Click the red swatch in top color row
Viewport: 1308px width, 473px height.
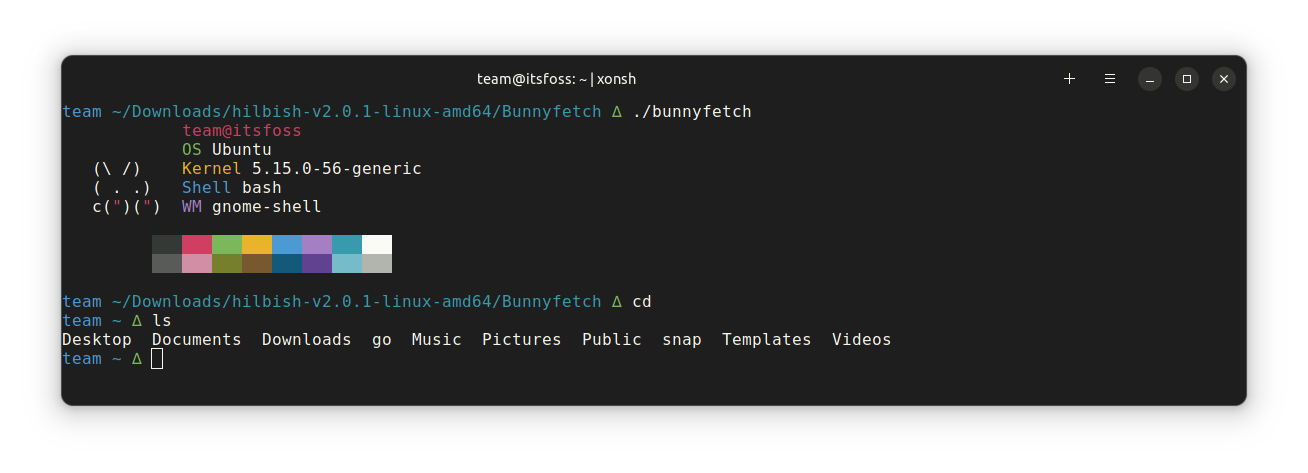pos(197,245)
